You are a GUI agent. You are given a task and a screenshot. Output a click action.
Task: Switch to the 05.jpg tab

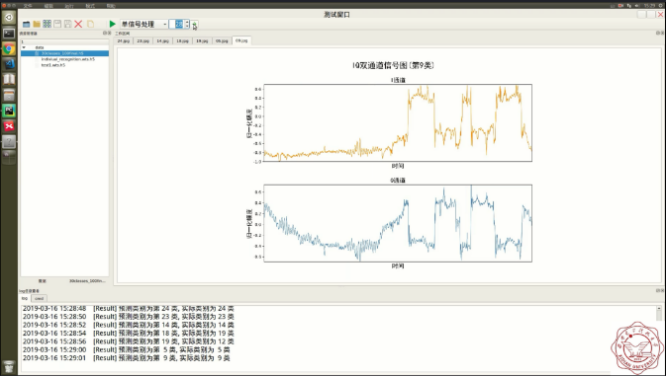pos(222,41)
